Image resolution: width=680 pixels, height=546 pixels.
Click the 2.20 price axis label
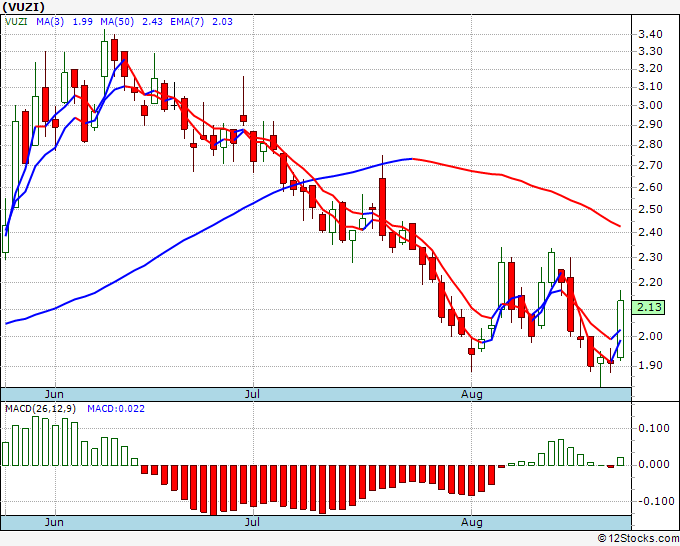(x=650, y=282)
